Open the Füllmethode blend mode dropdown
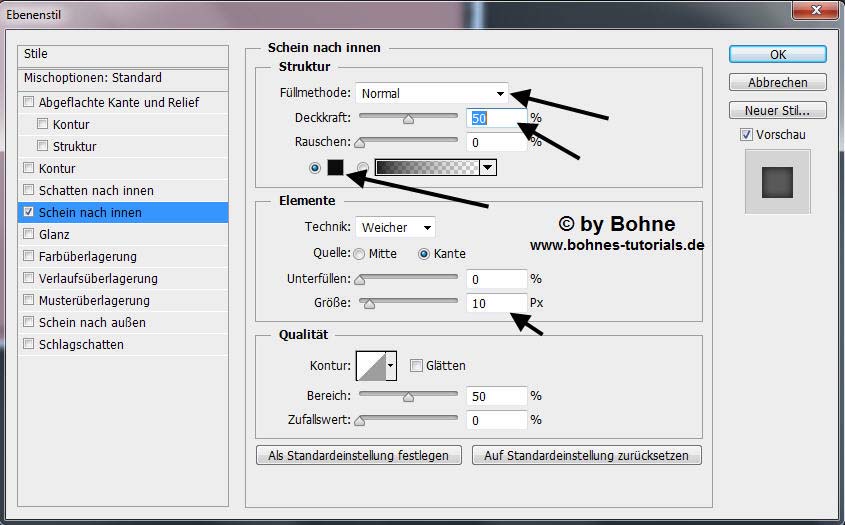This screenshot has height=525, width=845. point(431,94)
